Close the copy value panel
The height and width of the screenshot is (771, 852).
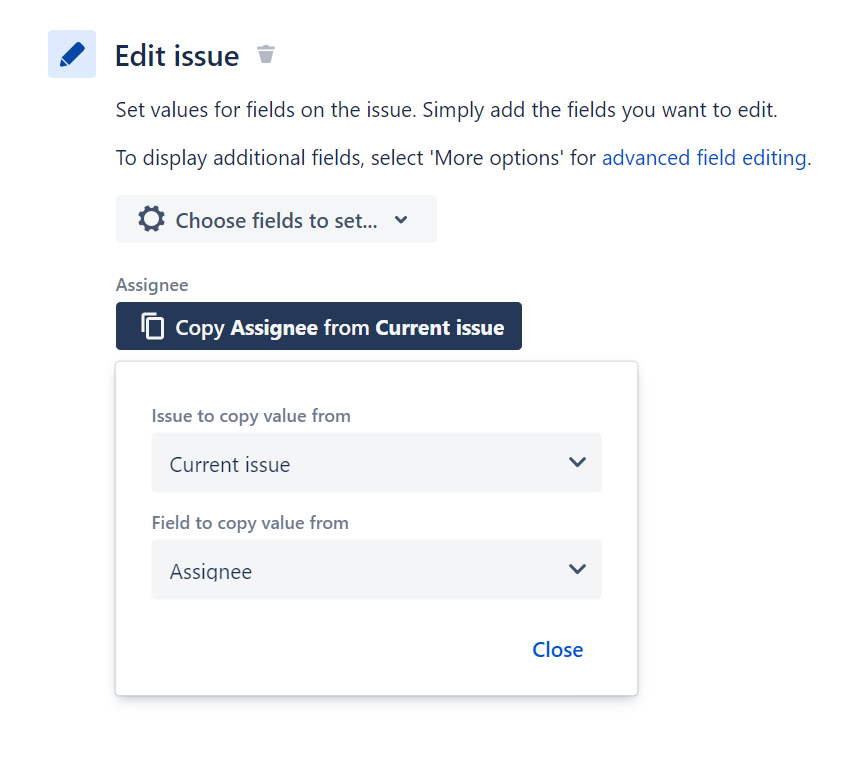[557, 649]
